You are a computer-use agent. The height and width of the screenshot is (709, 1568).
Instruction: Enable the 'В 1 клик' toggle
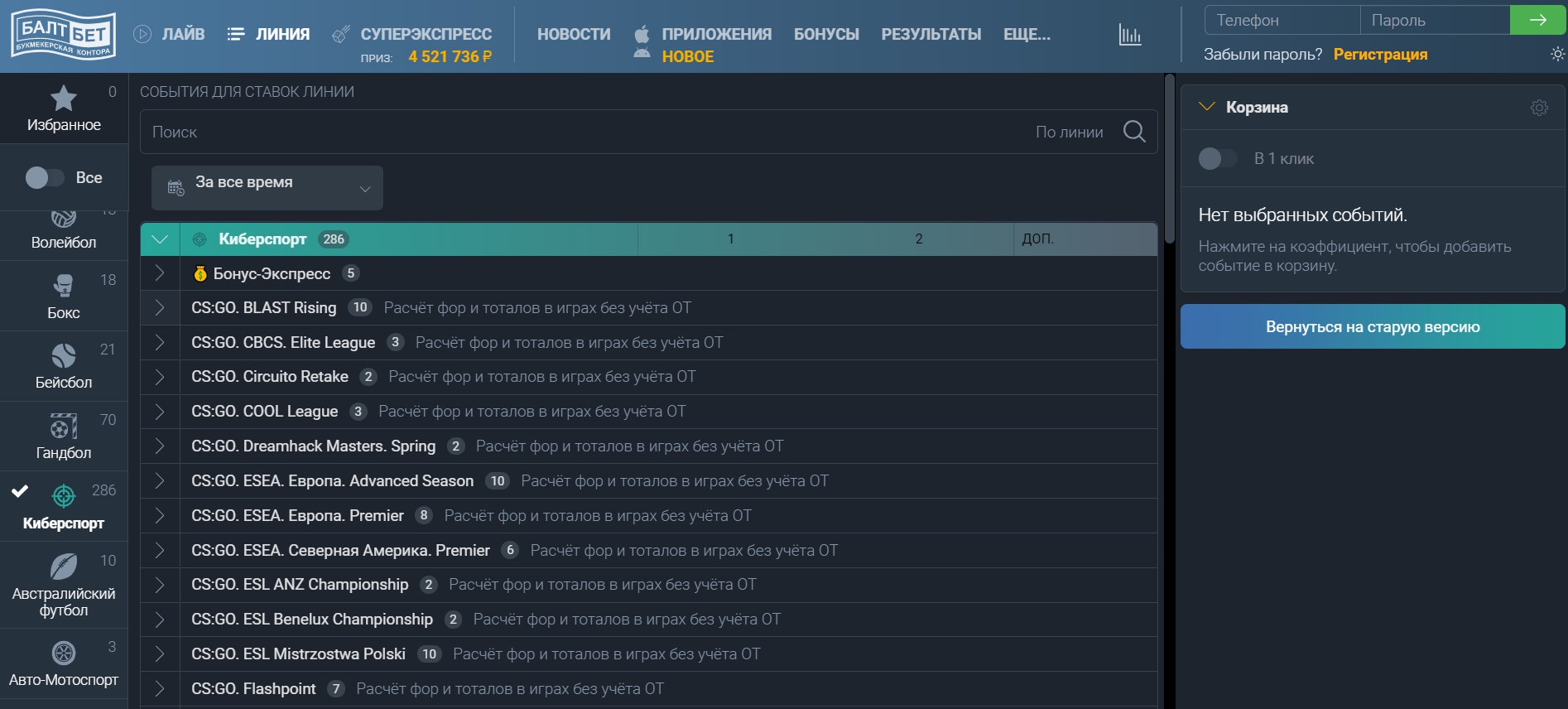tap(1217, 159)
